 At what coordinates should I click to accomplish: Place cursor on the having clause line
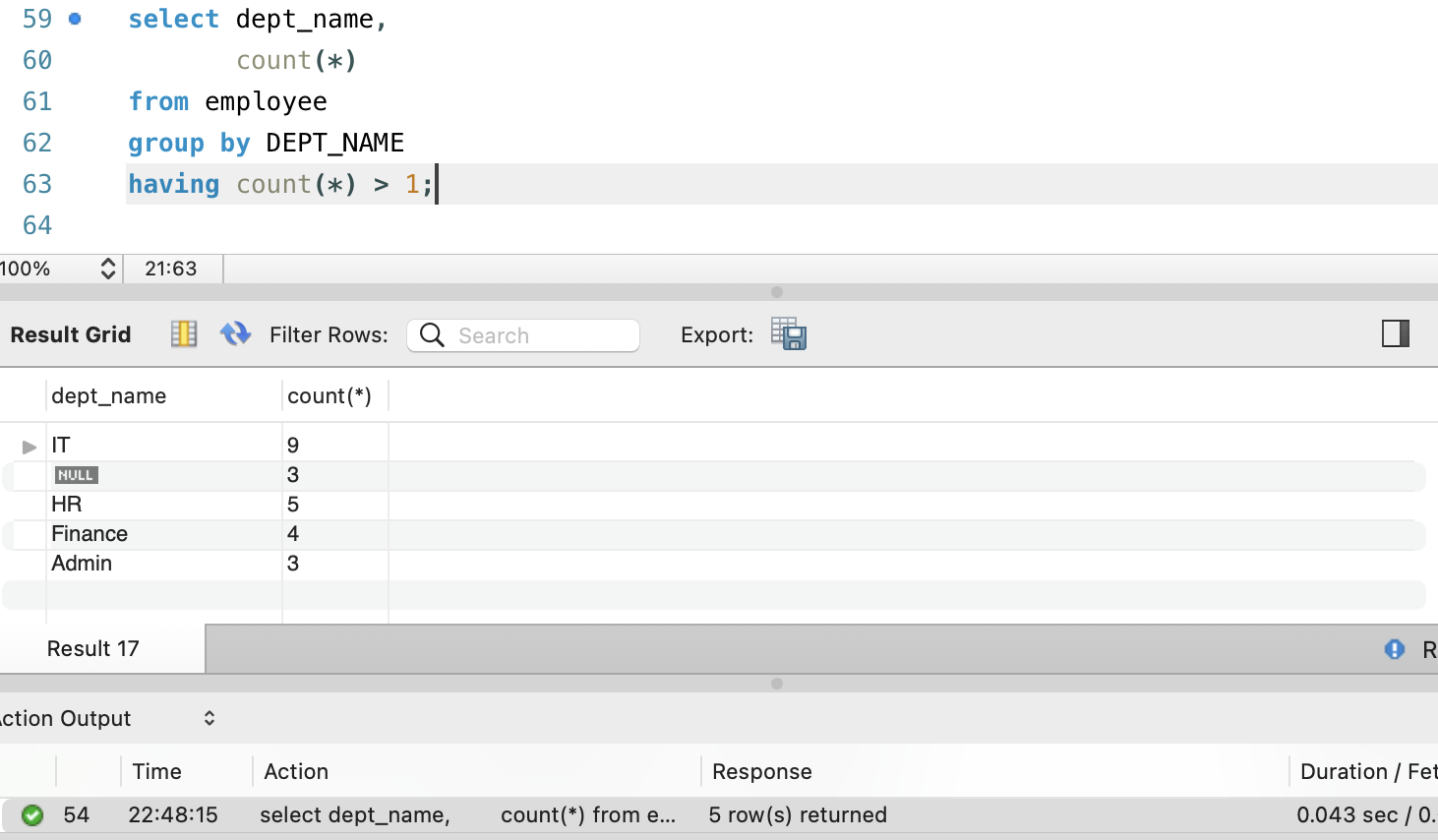tap(782, 184)
